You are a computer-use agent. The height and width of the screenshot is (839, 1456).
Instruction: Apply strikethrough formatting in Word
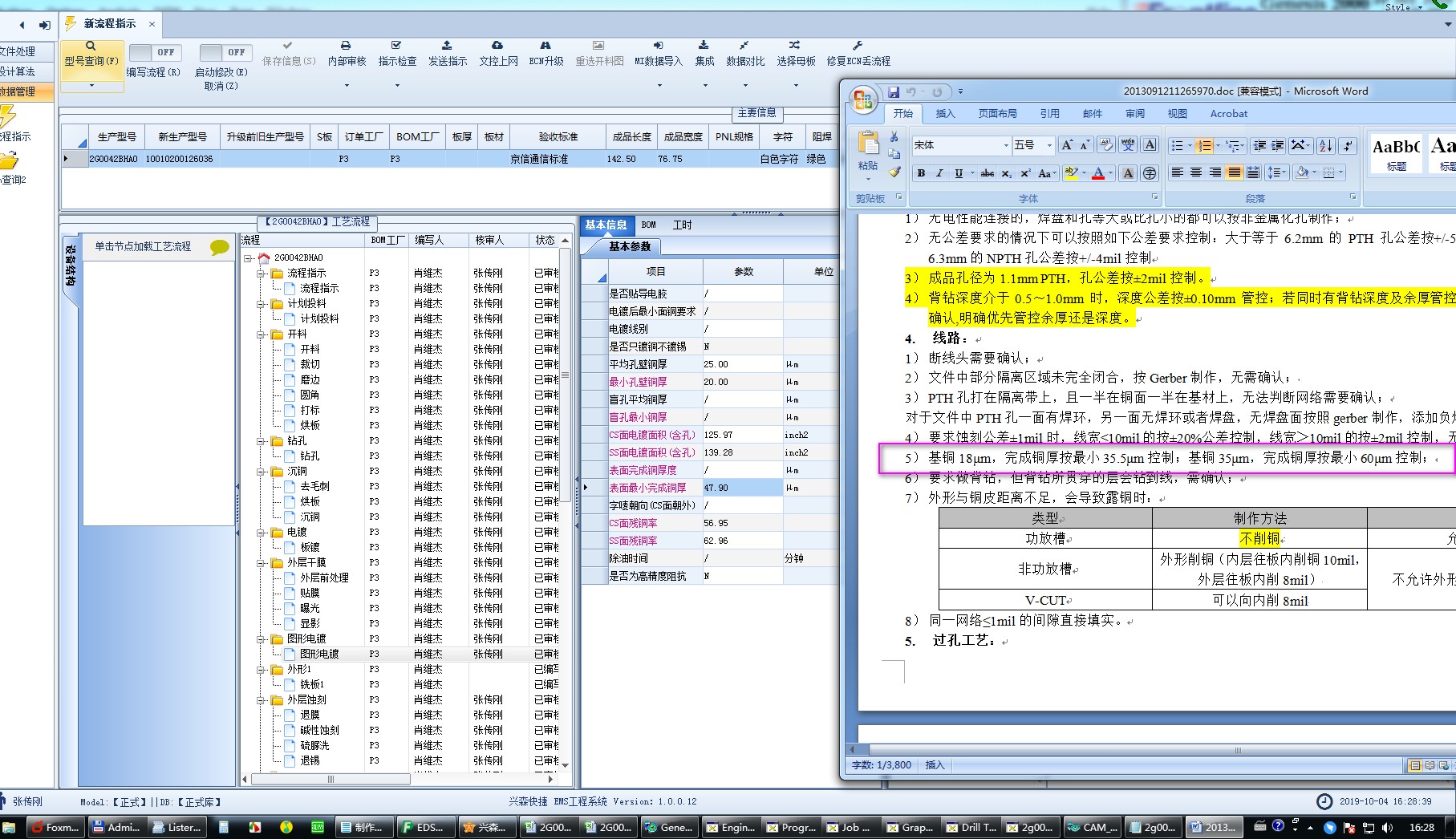click(988, 173)
